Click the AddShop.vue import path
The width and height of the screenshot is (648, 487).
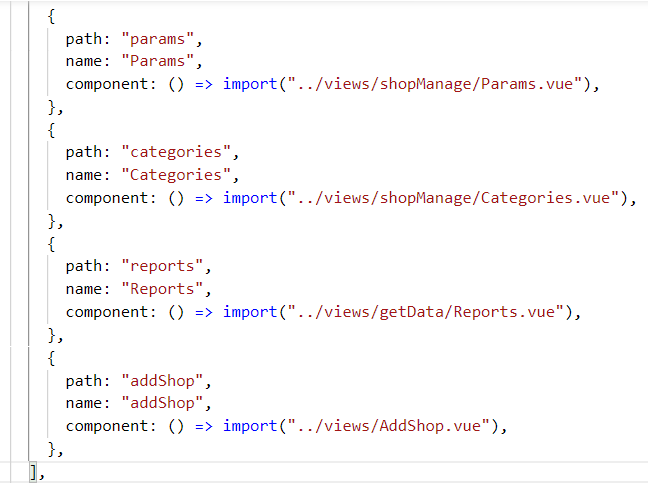(x=392, y=426)
